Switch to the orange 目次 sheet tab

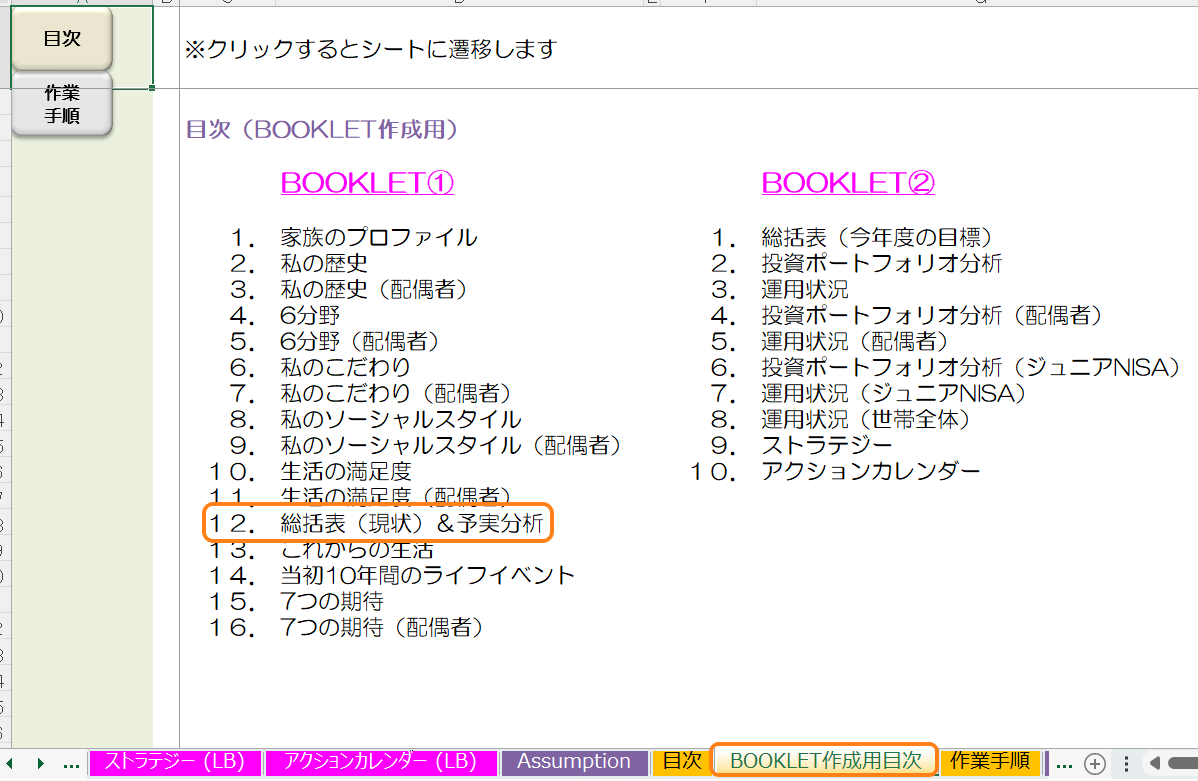pyautogui.click(x=682, y=762)
